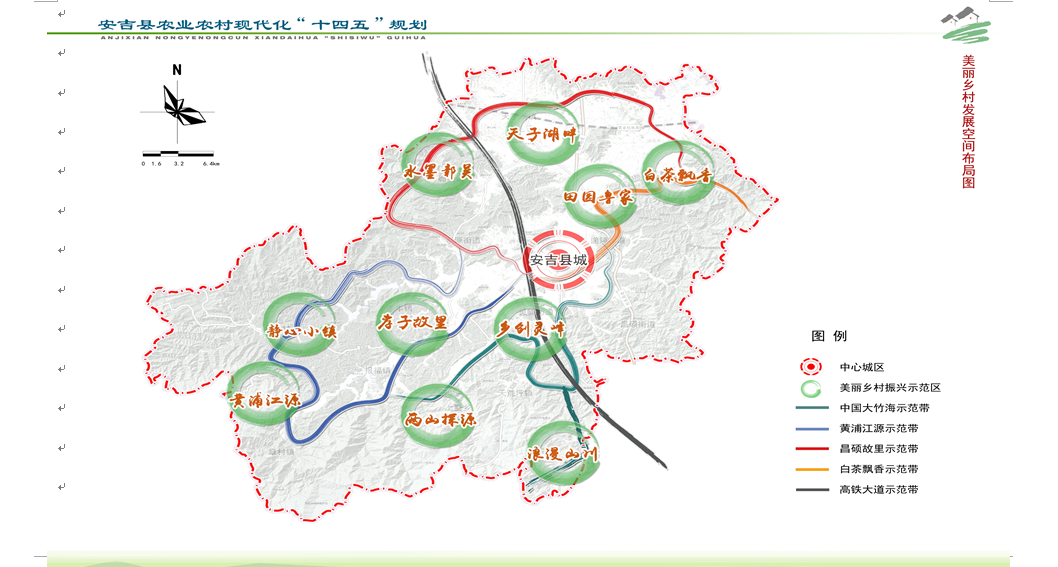Screen dimensions: 1058x567
Task: Click the 黄浦江源 zone circle on map
Action: [265, 398]
